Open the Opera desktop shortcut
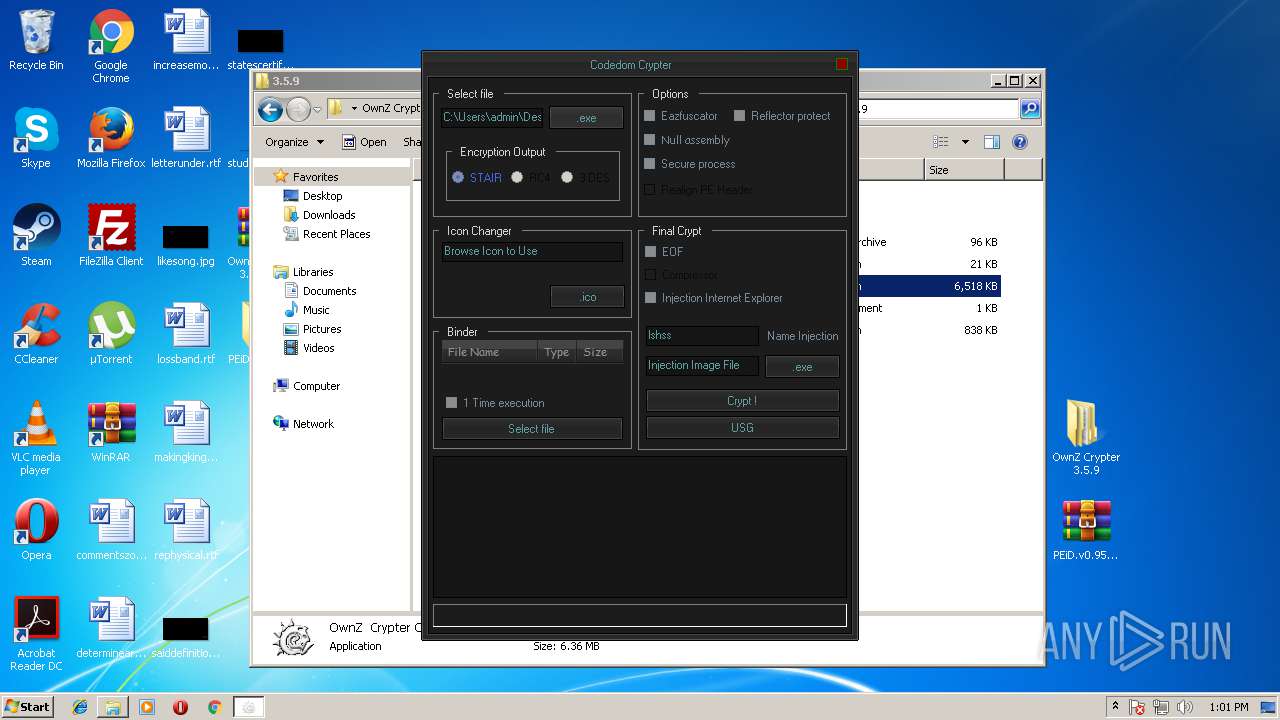 point(36,530)
